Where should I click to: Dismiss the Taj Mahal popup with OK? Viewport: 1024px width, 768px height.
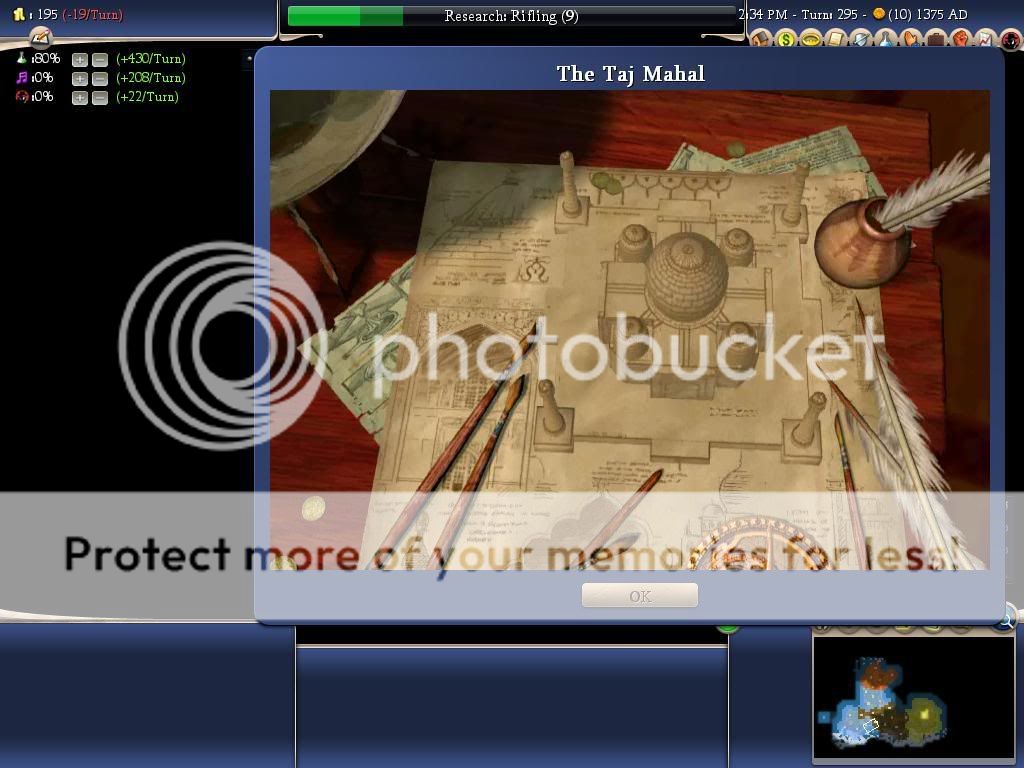[639, 595]
